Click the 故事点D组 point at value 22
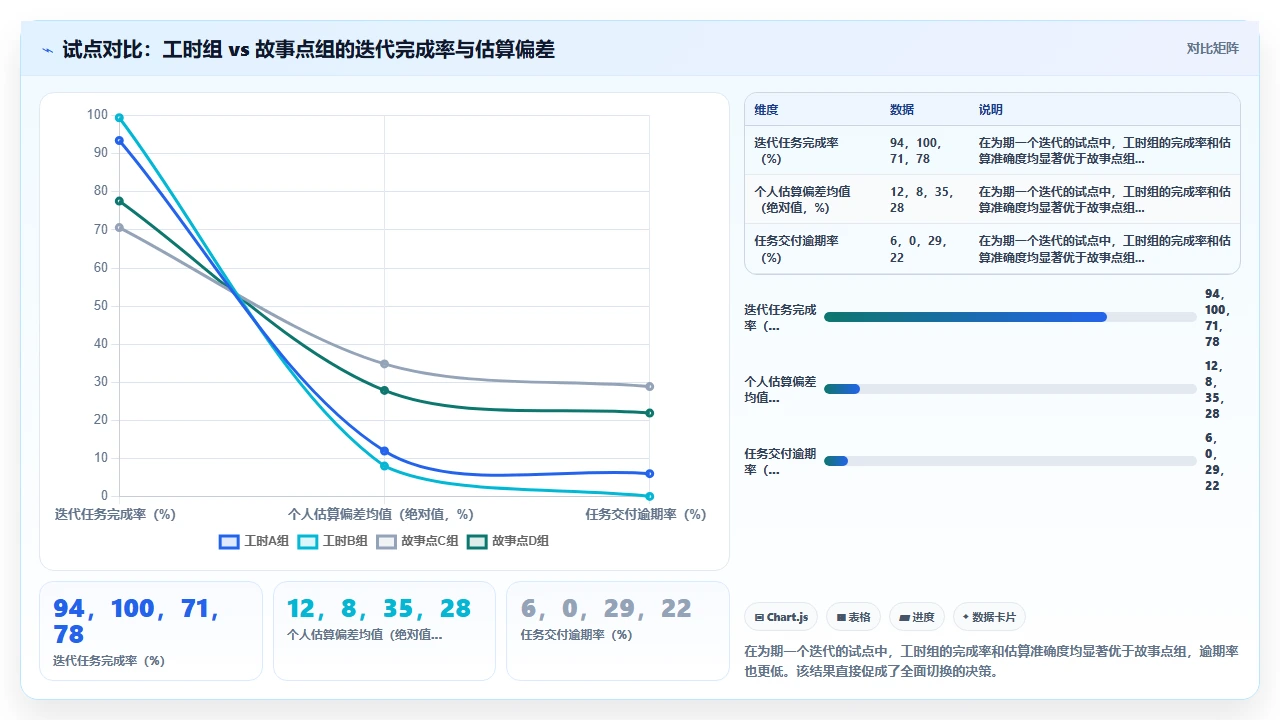Viewport: 1280px width, 720px height. tap(650, 413)
